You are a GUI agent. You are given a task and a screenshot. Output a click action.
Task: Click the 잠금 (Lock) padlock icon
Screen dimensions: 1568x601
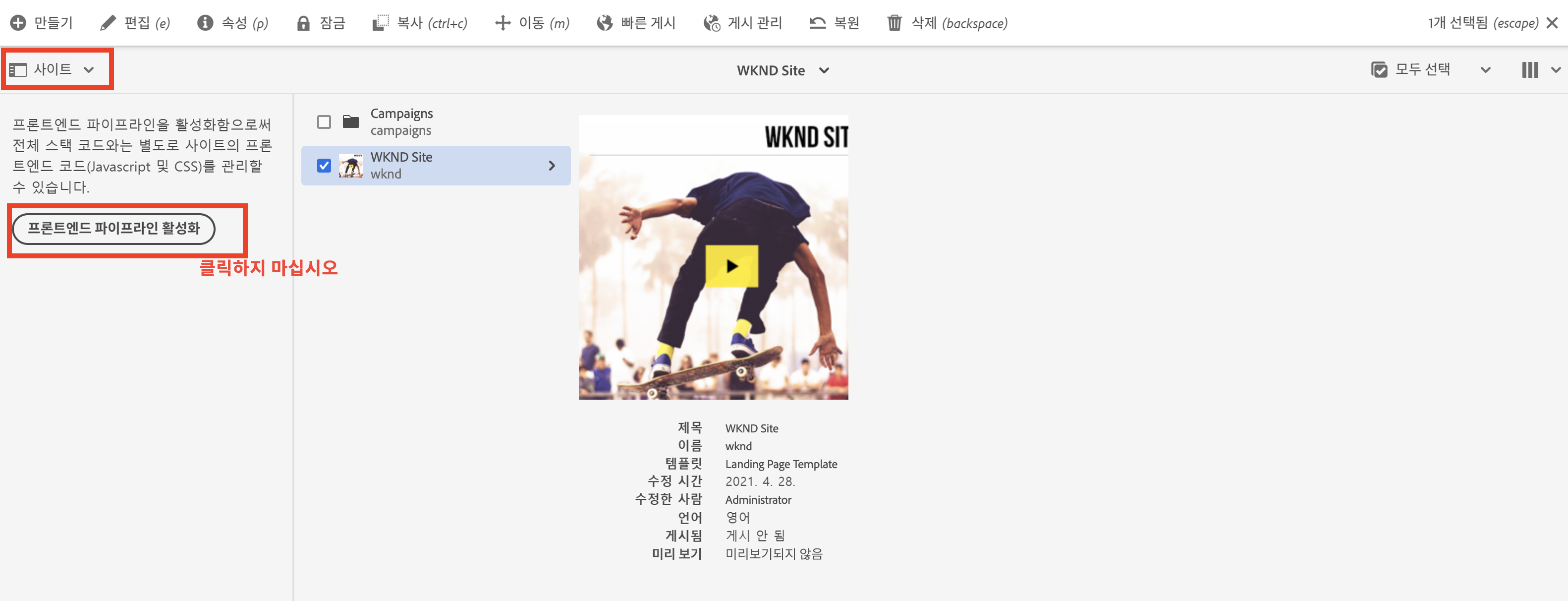[x=303, y=23]
